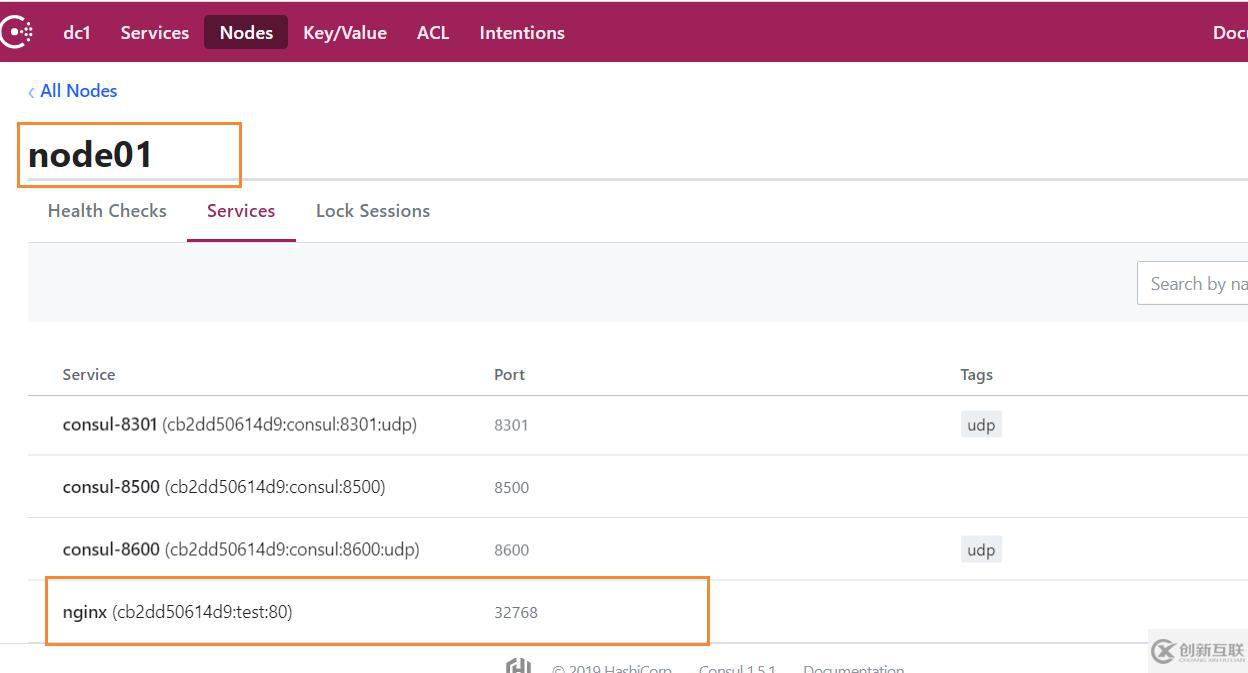Viewport: 1248px width, 673px height.
Task: Click port value 8500
Action: pos(511,488)
